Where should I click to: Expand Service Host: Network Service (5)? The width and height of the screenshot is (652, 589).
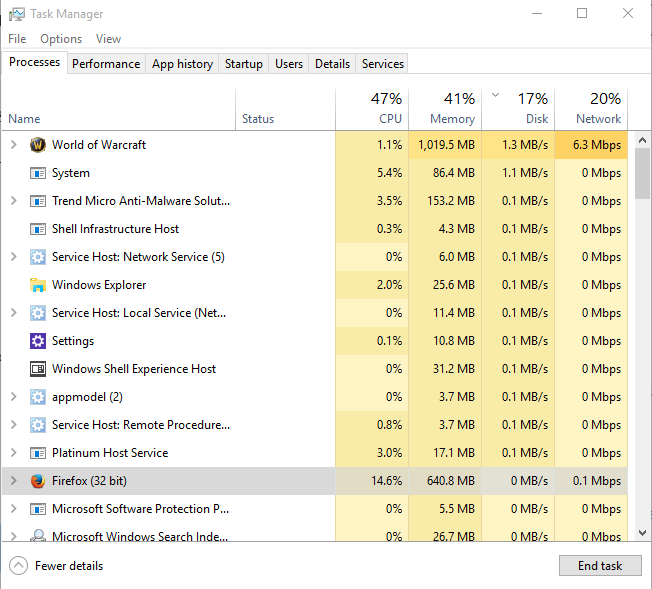(14, 257)
